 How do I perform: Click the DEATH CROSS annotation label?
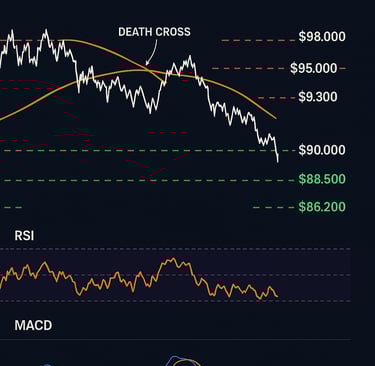(154, 32)
